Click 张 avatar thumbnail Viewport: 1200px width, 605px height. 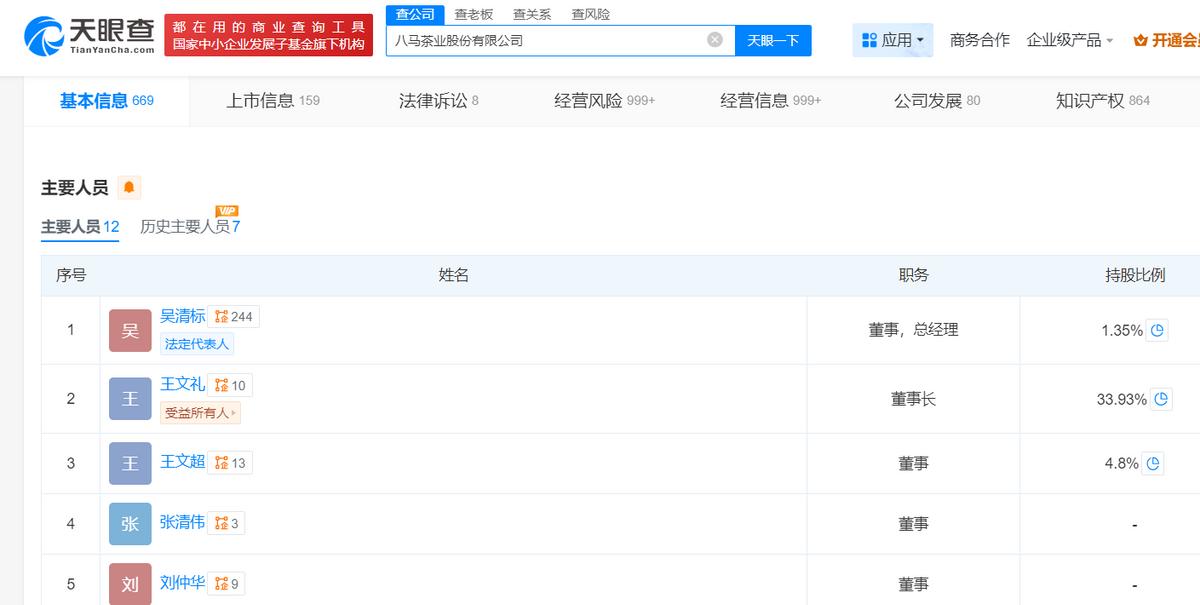(130, 523)
